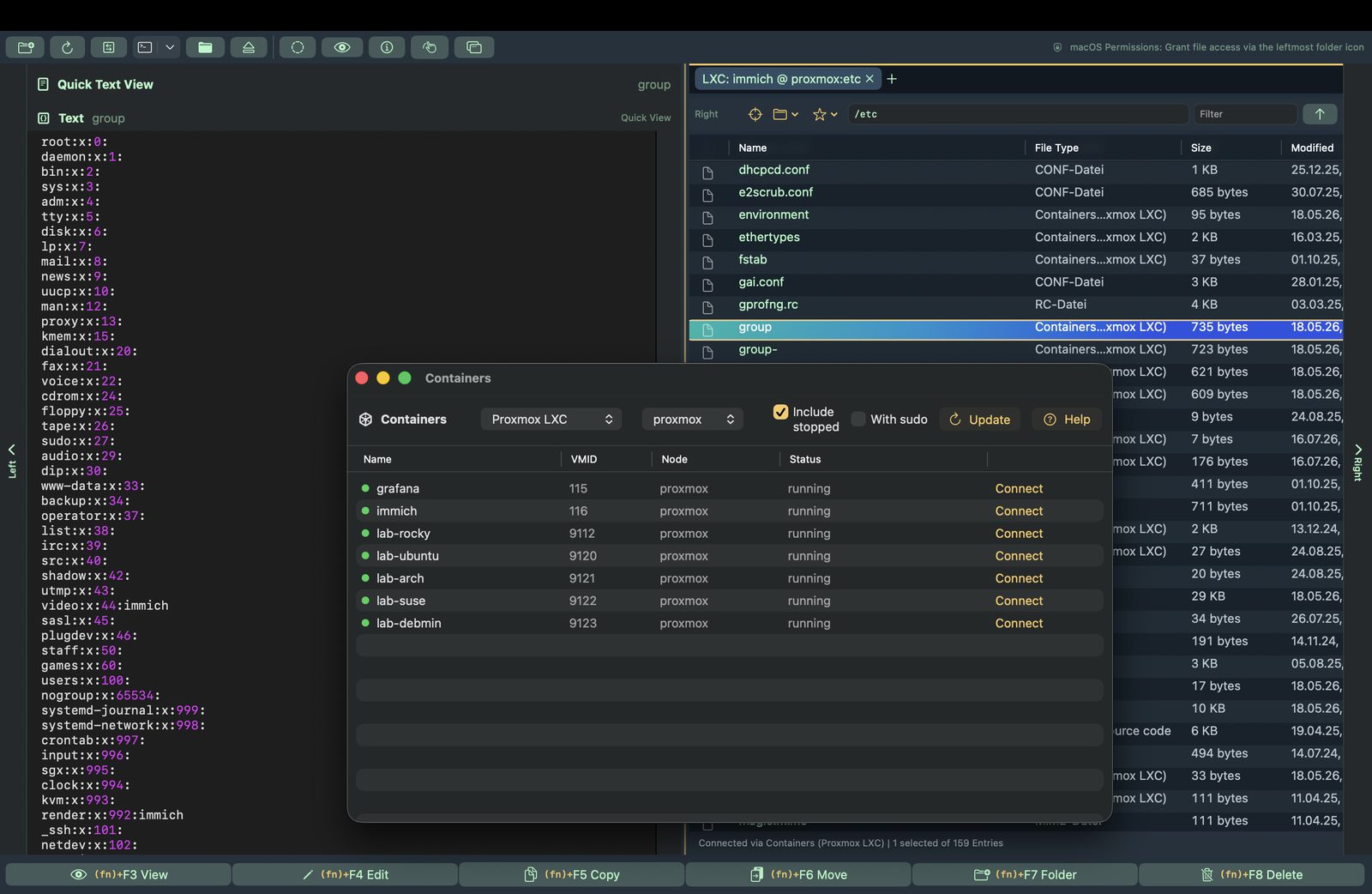Click the Status column header in Containers
1372x894 pixels.
tap(804, 459)
